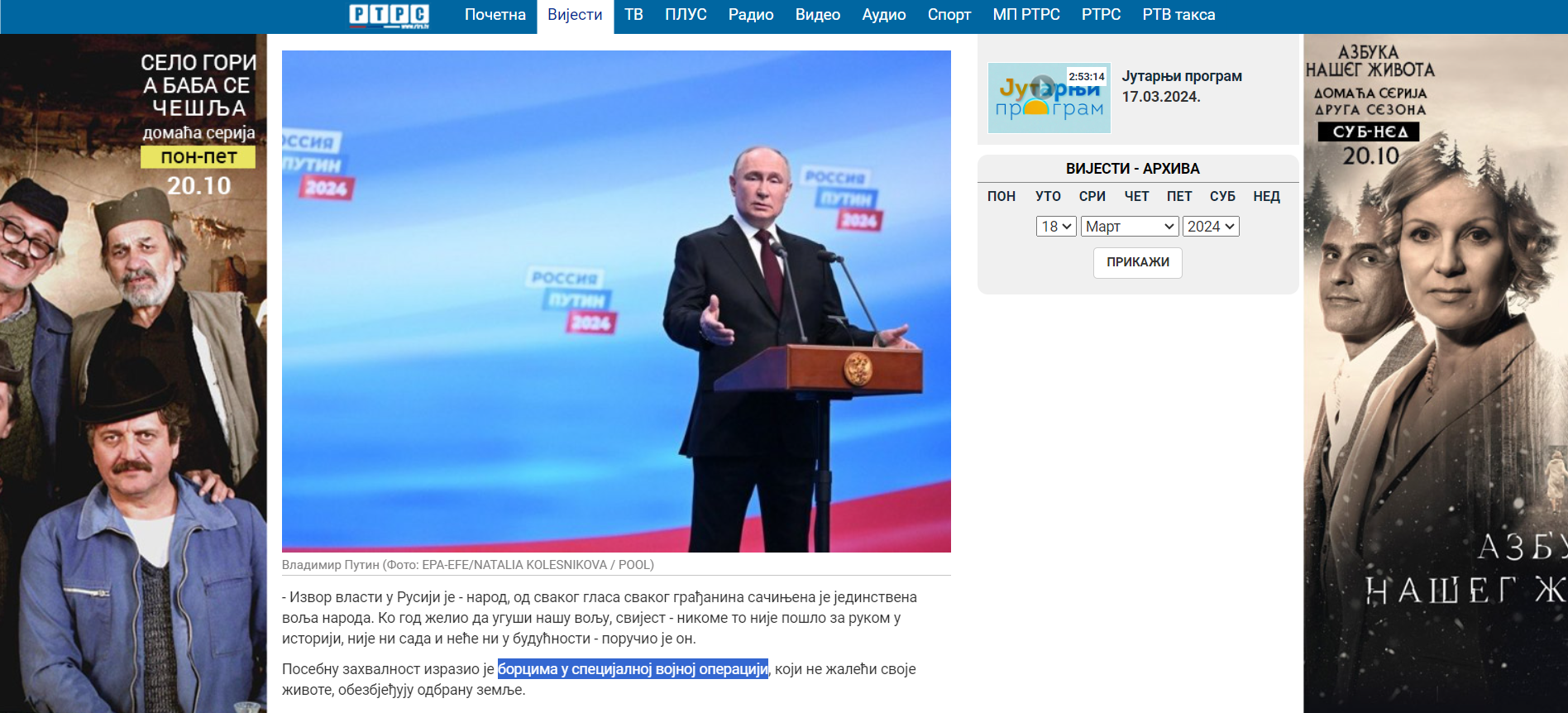Expand the year dropdown showing 2024
This screenshot has width=1568, height=713.
(1211, 227)
